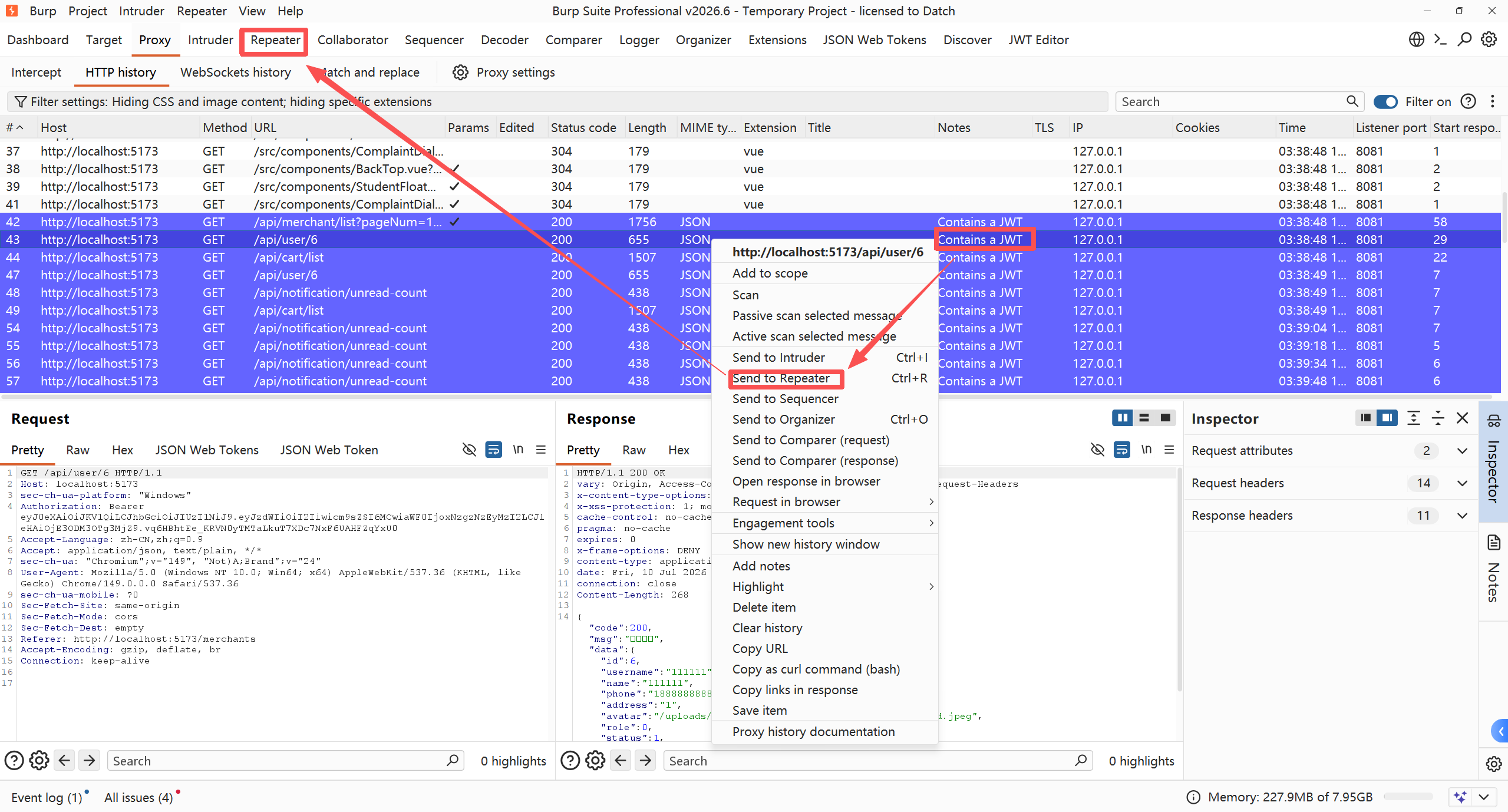Toggle line wrap button in Response panel
Screen dimensions: 1508x812
pos(1122,450)
